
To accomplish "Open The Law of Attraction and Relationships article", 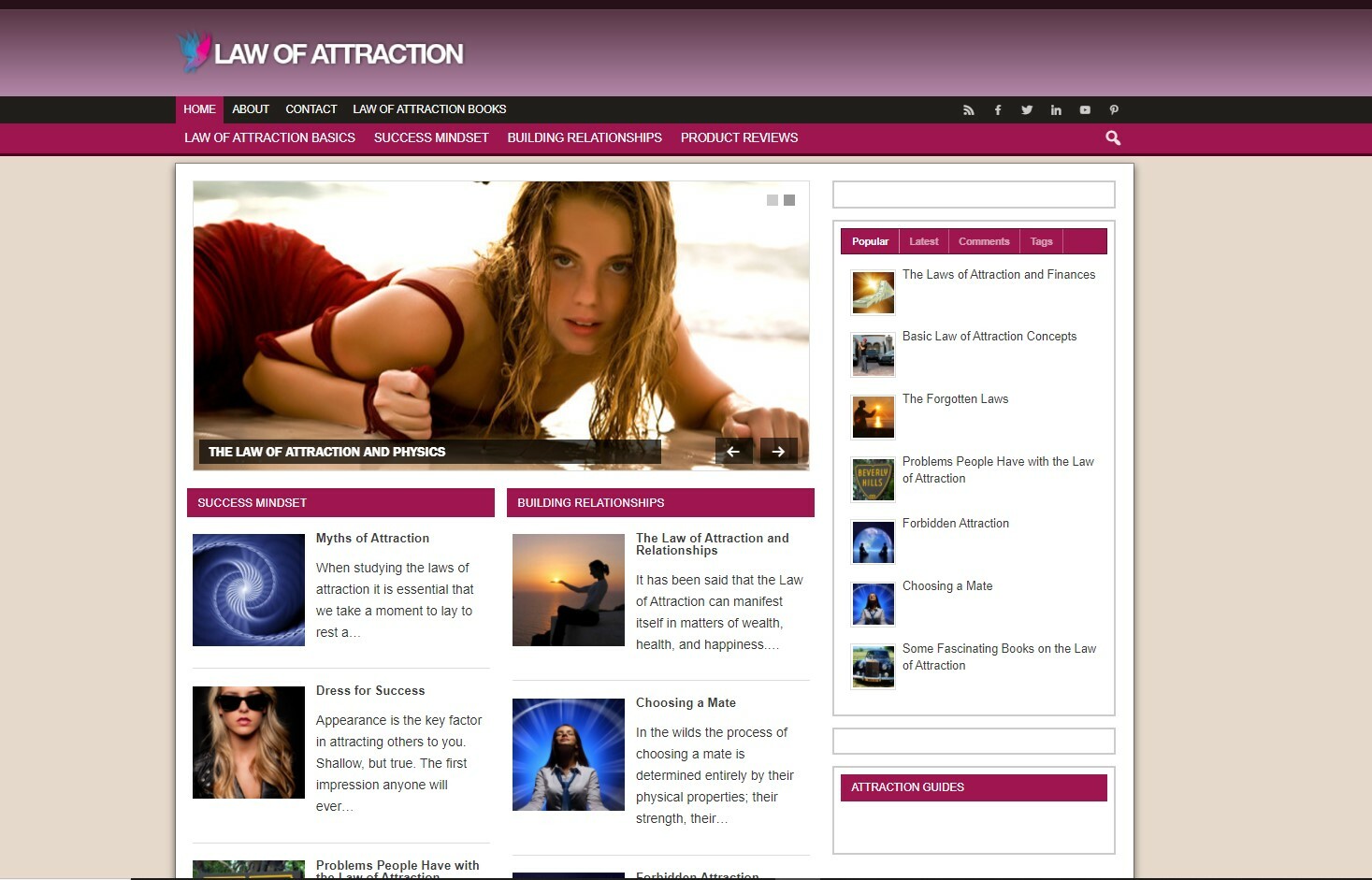I will 713,544.
